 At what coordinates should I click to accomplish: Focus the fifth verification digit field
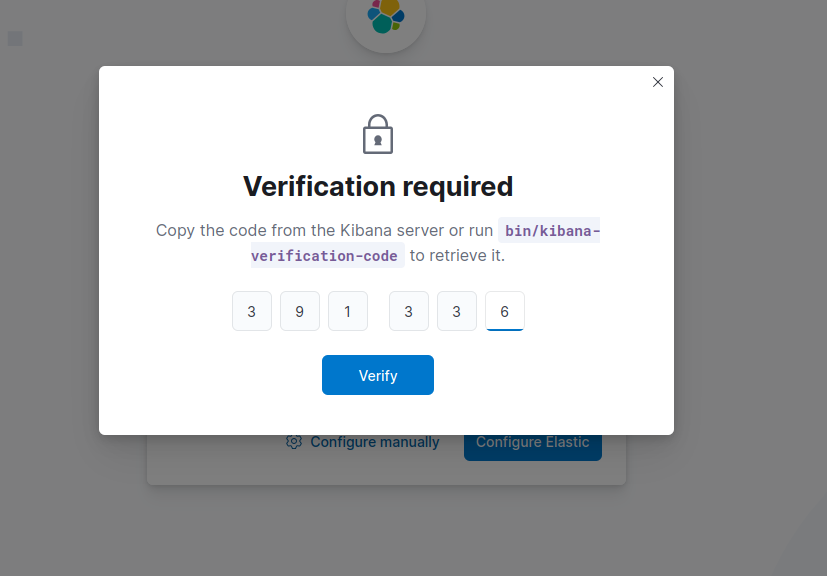[457, 311]
